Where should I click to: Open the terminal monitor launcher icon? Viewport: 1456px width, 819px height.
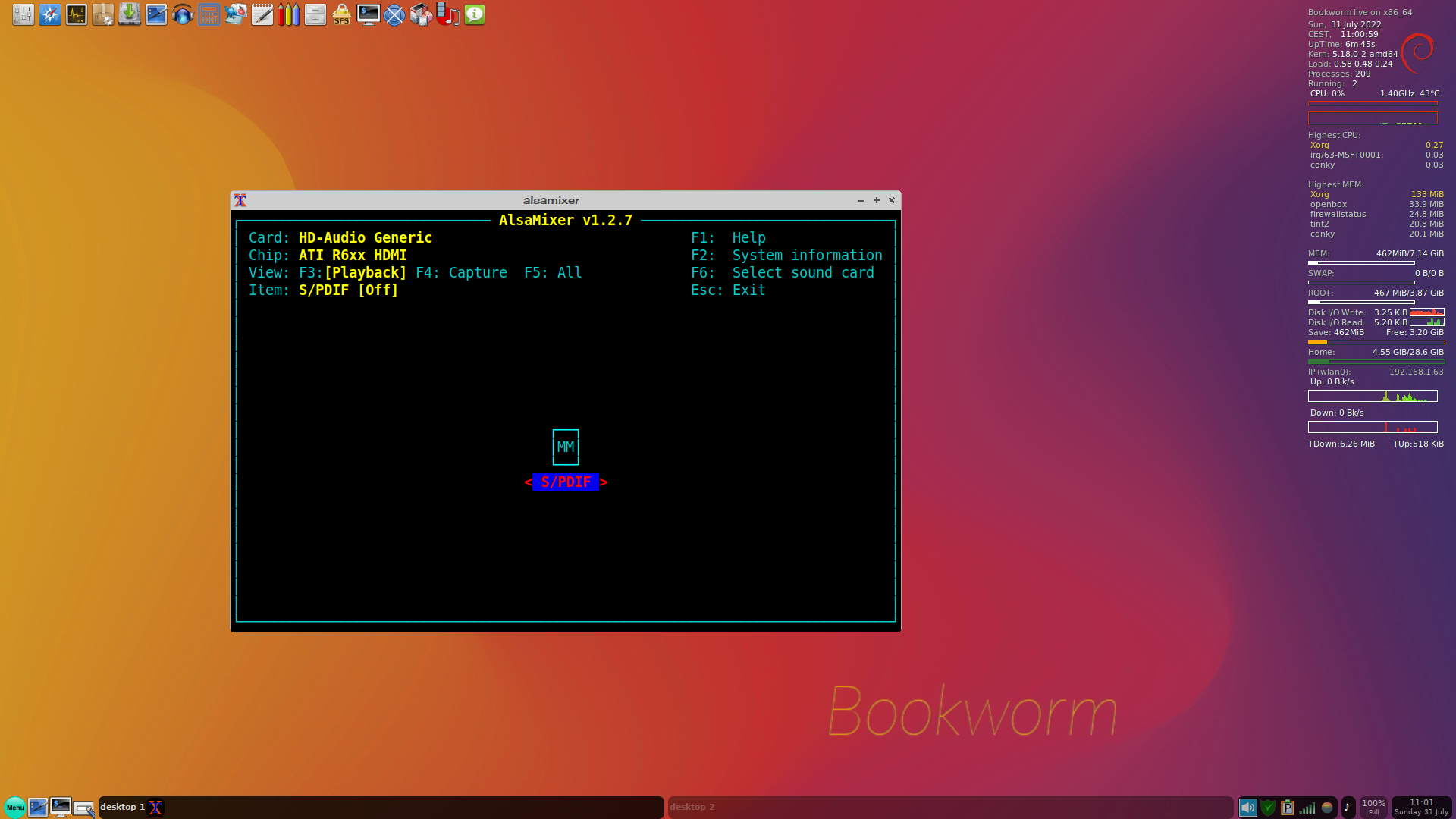[x=368, y=14]
